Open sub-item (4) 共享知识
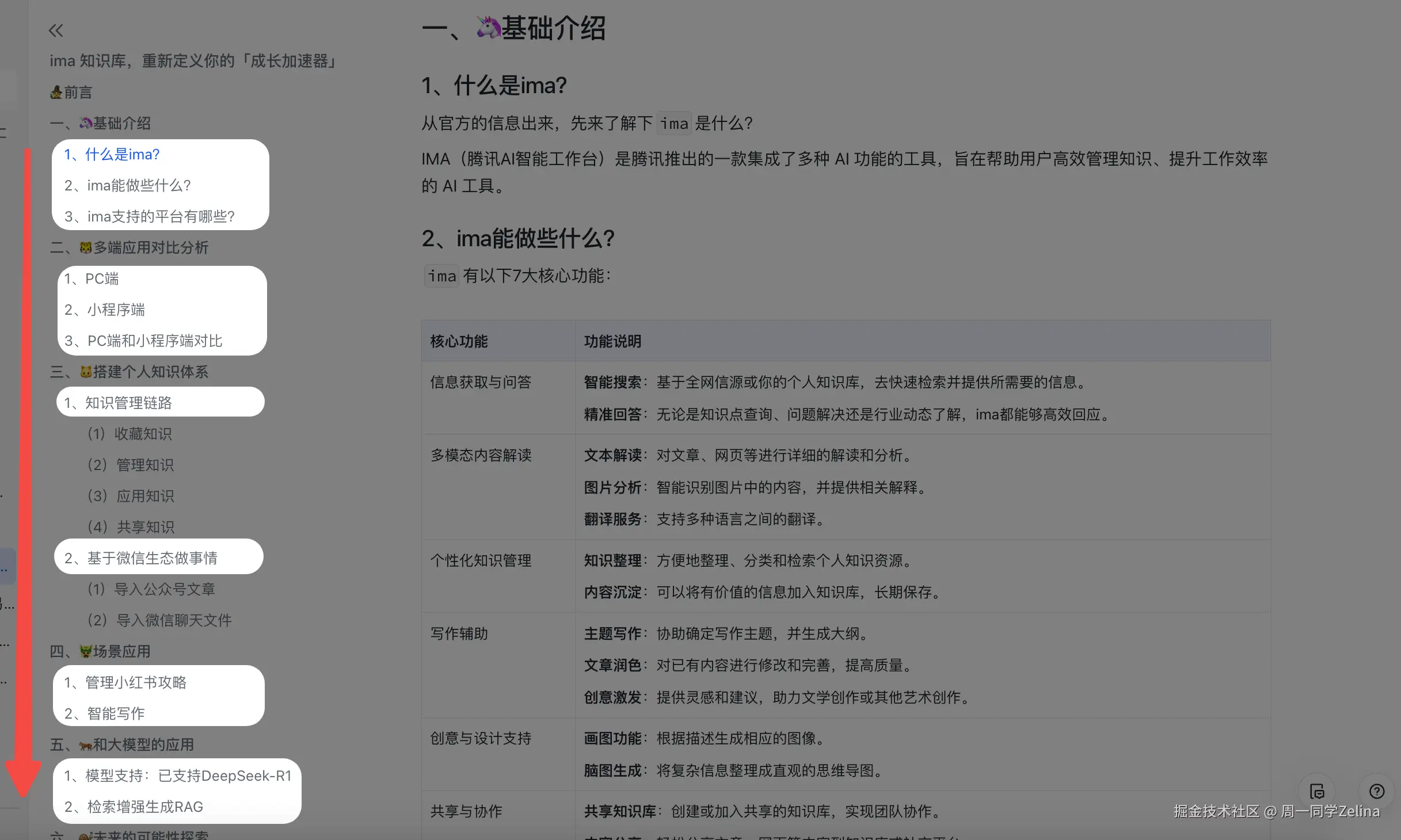This screenshot has width=1401, height=840. (x=131, y=527)
